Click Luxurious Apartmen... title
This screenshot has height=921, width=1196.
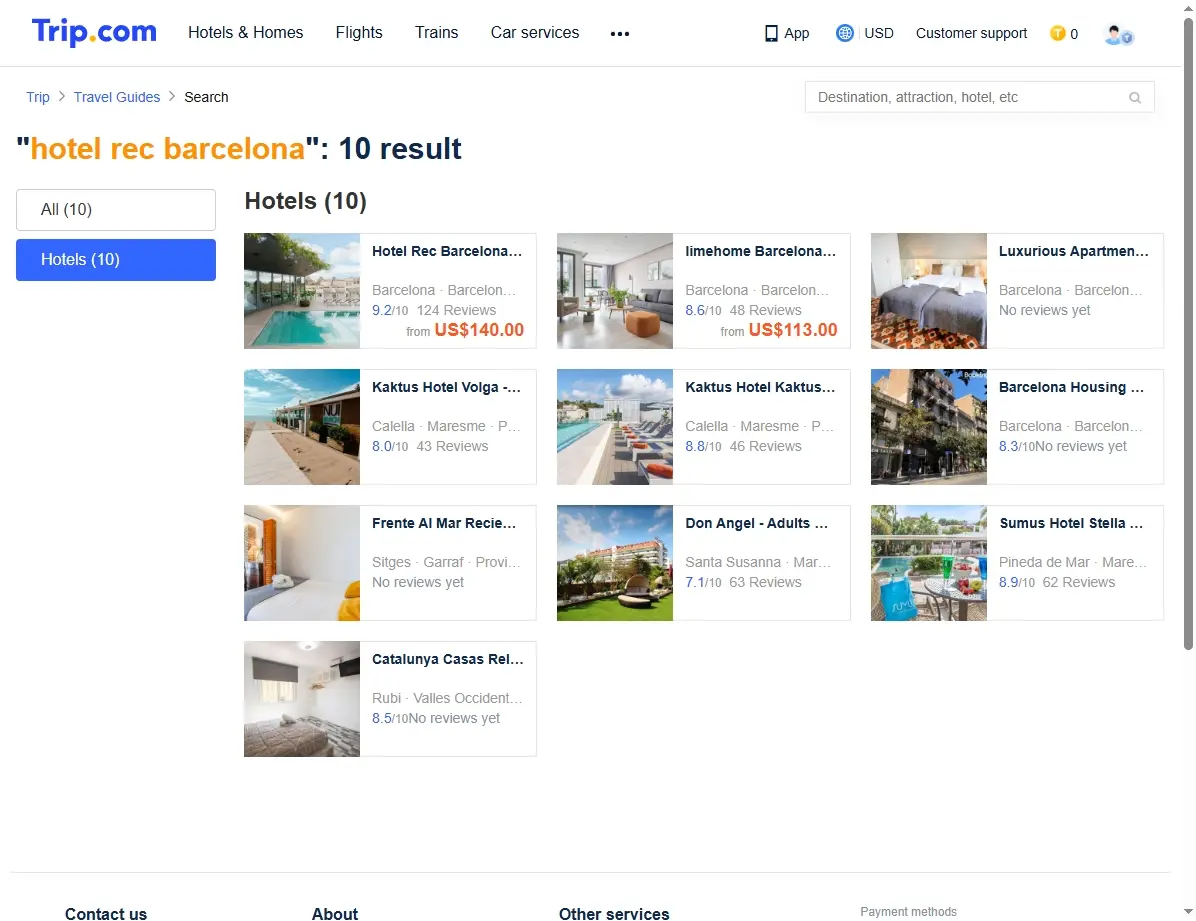pos(1074,251)
